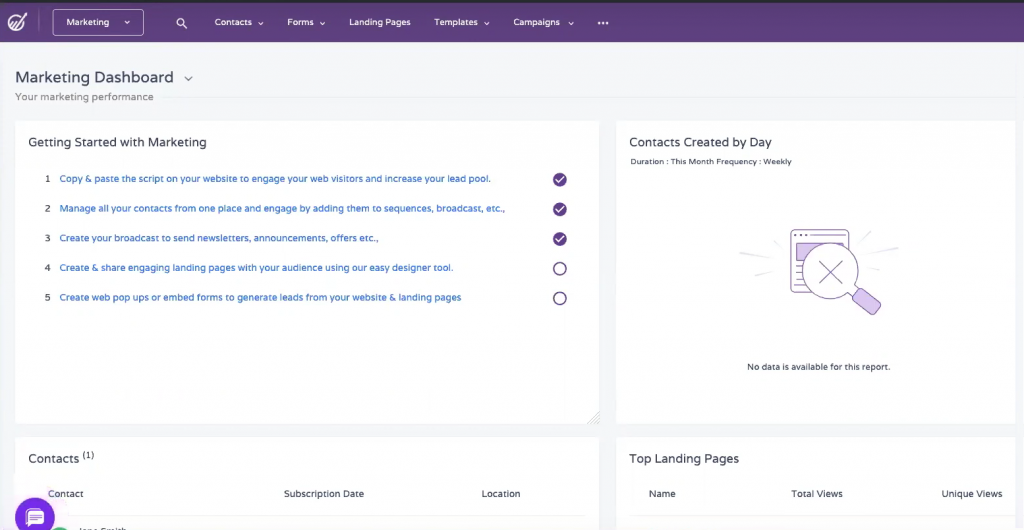Viewport: 1024px width, 530px height.
Task: Click 'Create & share engaging landing pages' link
Action: coord(256,268)
